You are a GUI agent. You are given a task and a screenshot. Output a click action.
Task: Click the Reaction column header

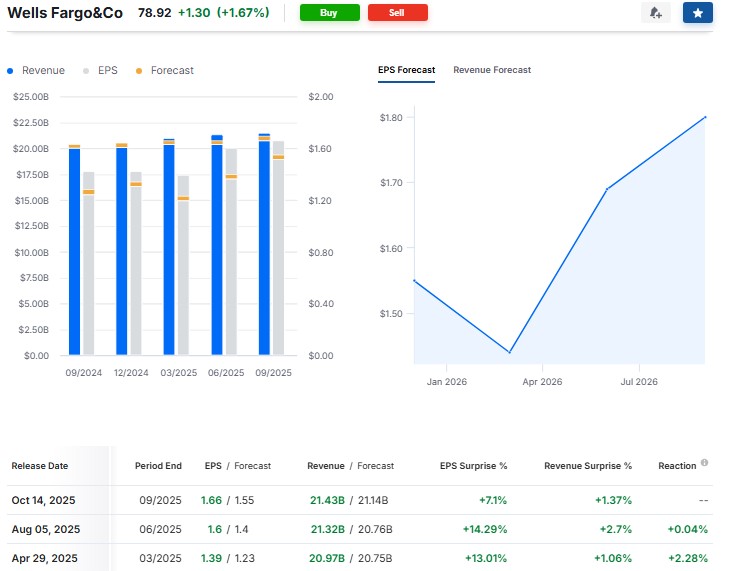coord(677,466)
